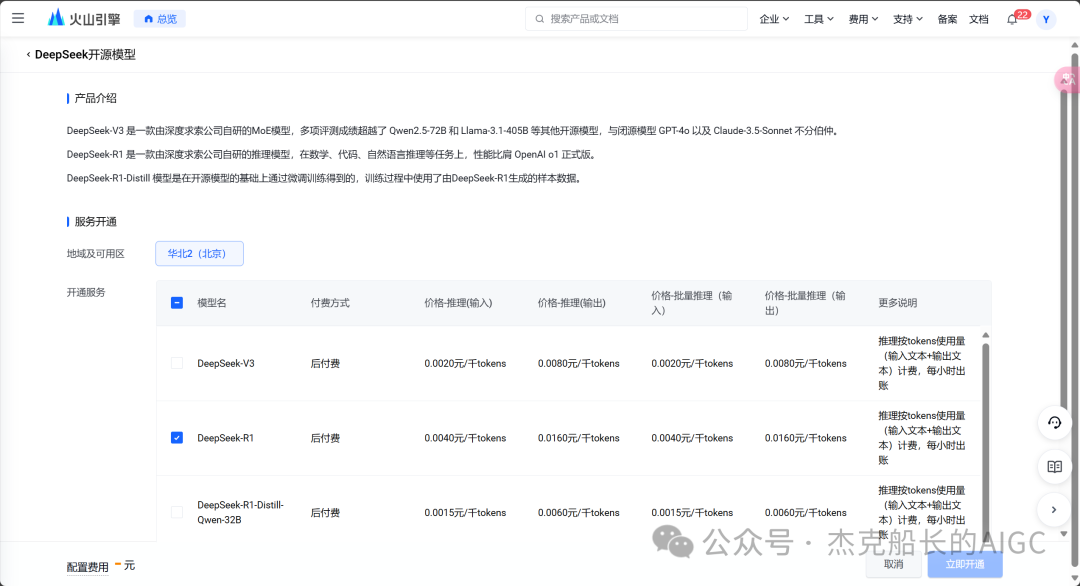Click the 0.0015元/千tokens inference input price
Viewport: 1080px width, 586px height.
[465, 512]
